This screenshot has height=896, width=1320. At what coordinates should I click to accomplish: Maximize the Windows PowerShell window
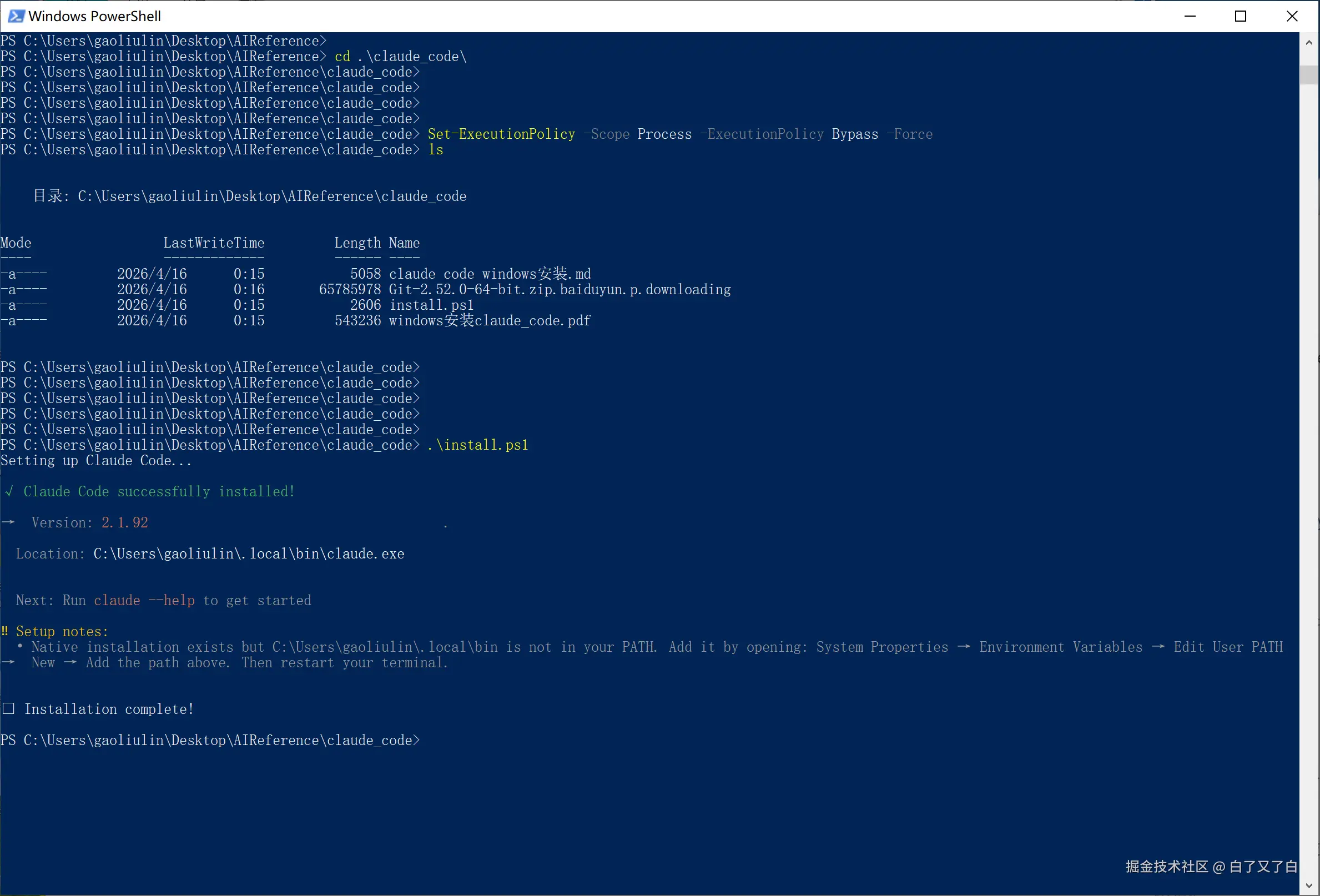click(x=1241, y=16)
